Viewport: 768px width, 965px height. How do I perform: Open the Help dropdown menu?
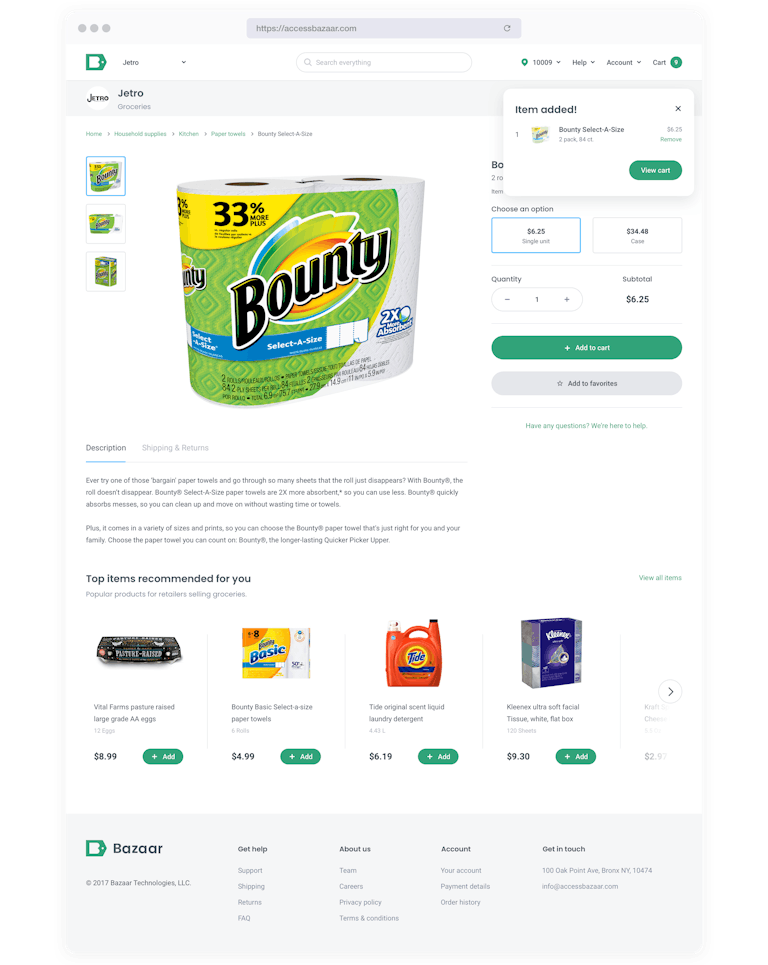[x=583, y=62]
